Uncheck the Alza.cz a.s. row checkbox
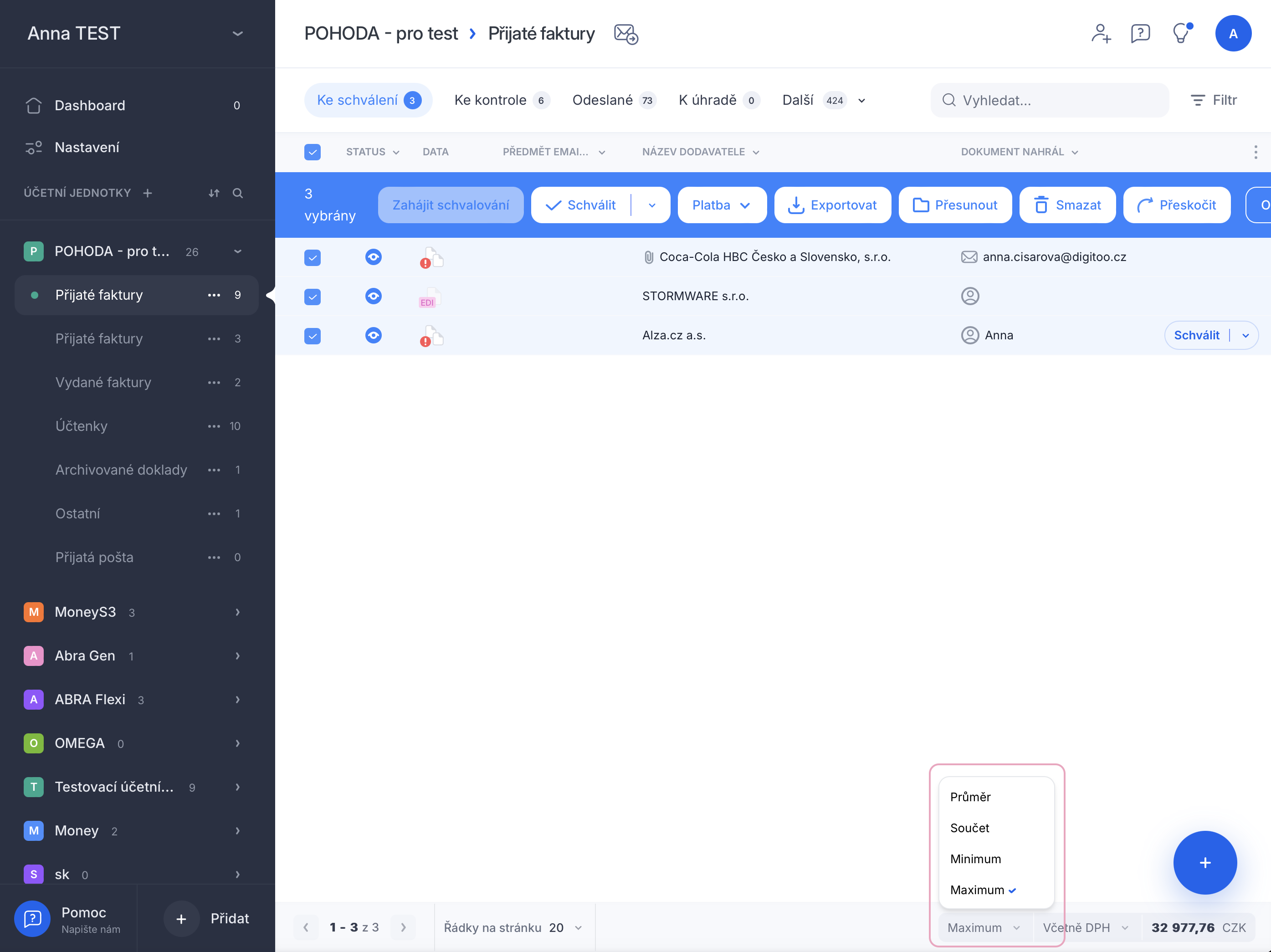The width and height of the screenshot is (1271, 952). [x=312, y=336]
